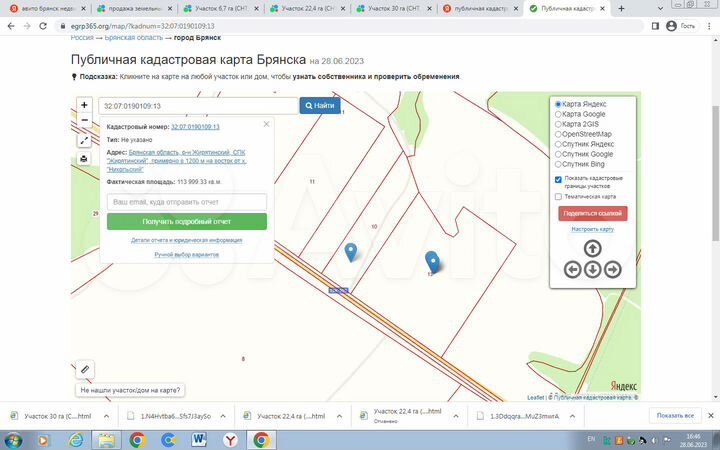
Task: Switch to продажа земельных tab
Action: point(134,9)
